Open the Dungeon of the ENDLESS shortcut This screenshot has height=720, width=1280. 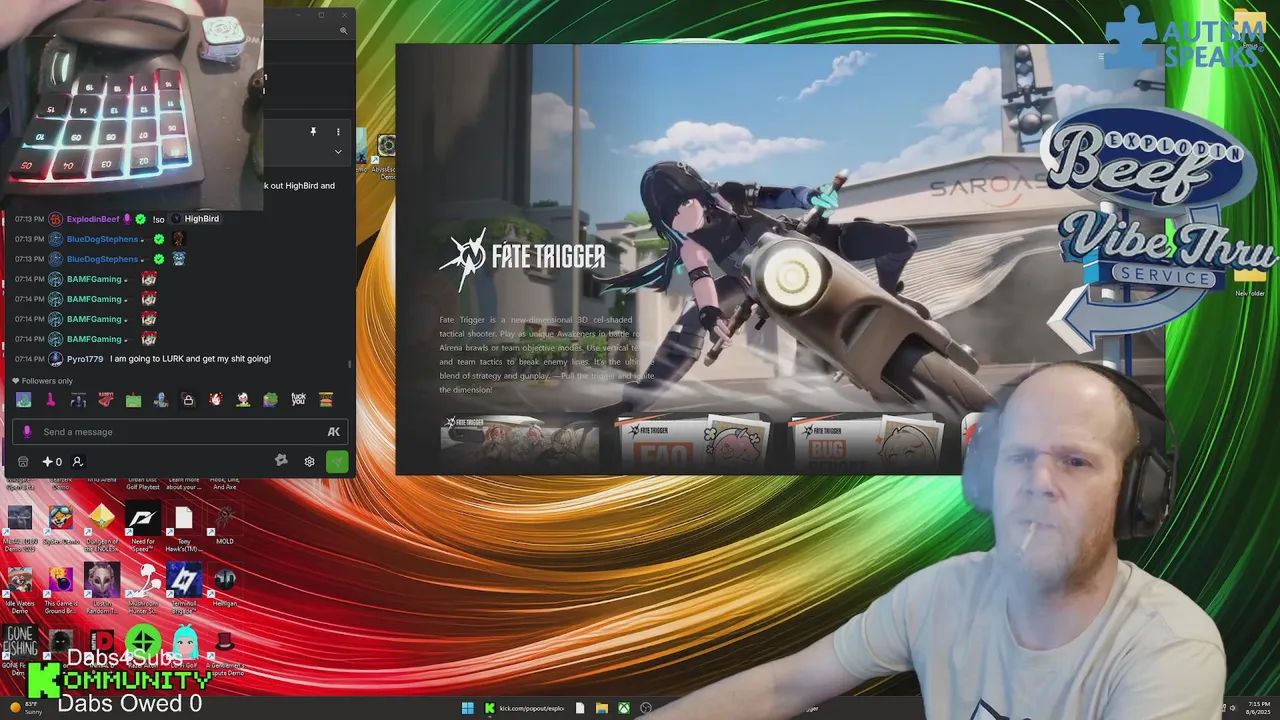pyautogui.click(x=101, y=528)
